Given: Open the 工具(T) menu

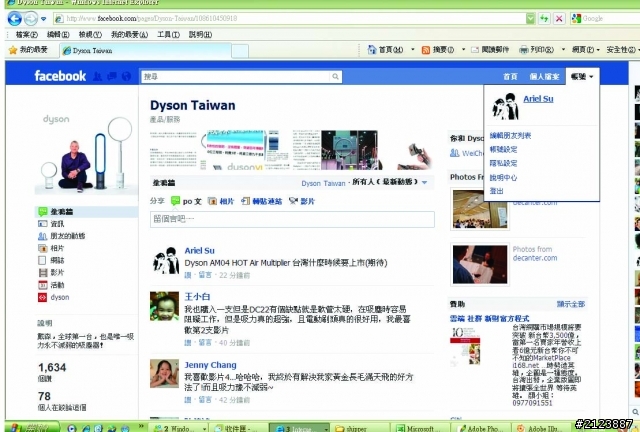Looking at the screenshot, I should point(168,35).
